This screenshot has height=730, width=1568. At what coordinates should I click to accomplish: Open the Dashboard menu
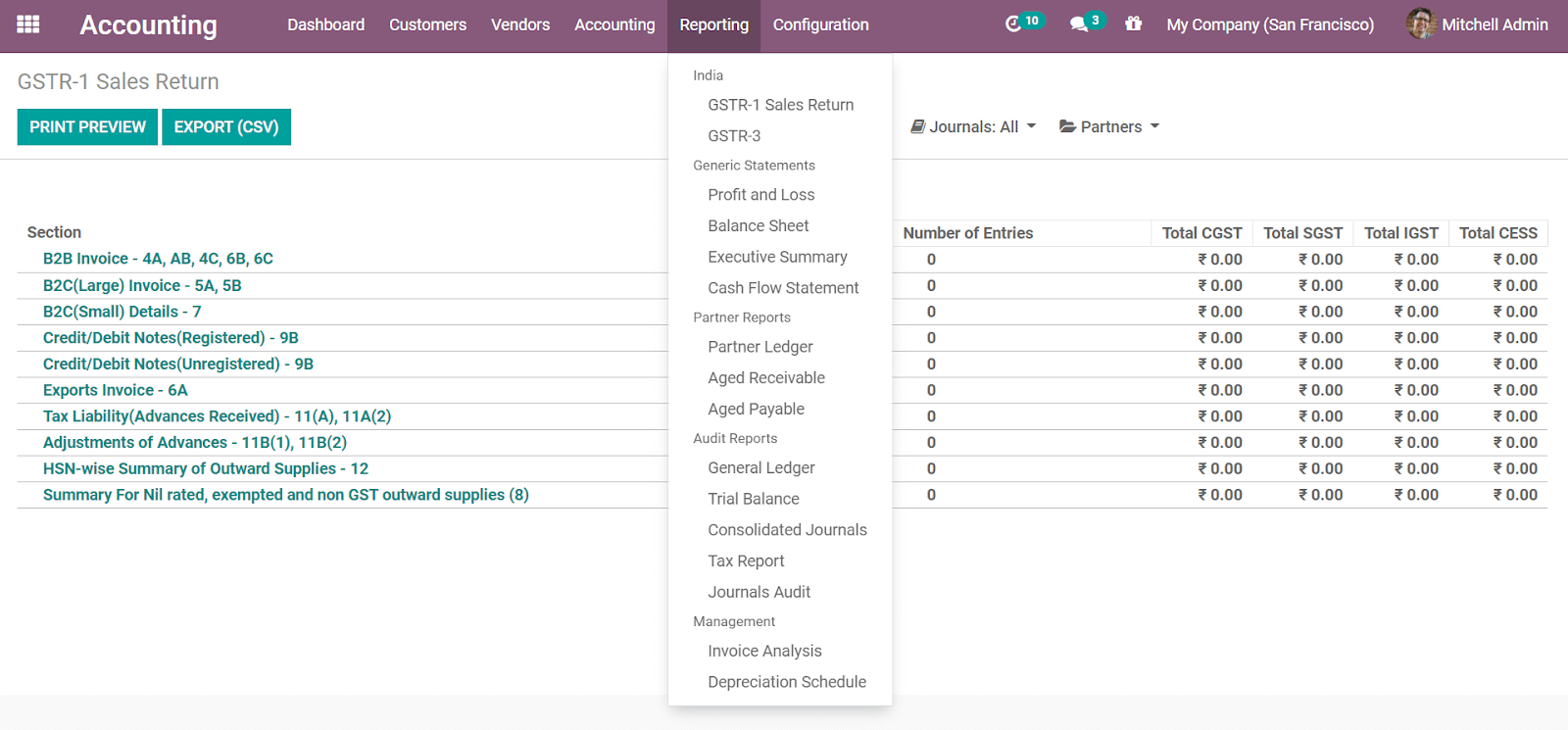click(325, 24)
